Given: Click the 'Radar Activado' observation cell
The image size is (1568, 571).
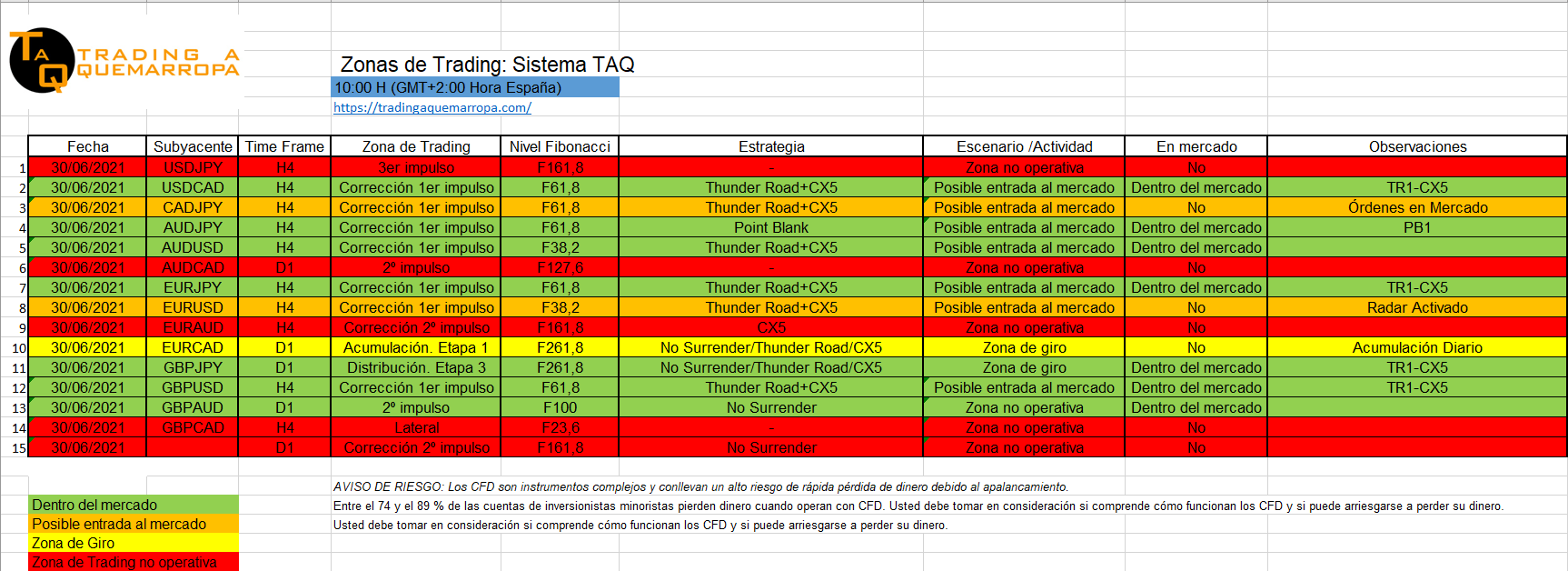Looking at the screenshot, I should 1417,307.
